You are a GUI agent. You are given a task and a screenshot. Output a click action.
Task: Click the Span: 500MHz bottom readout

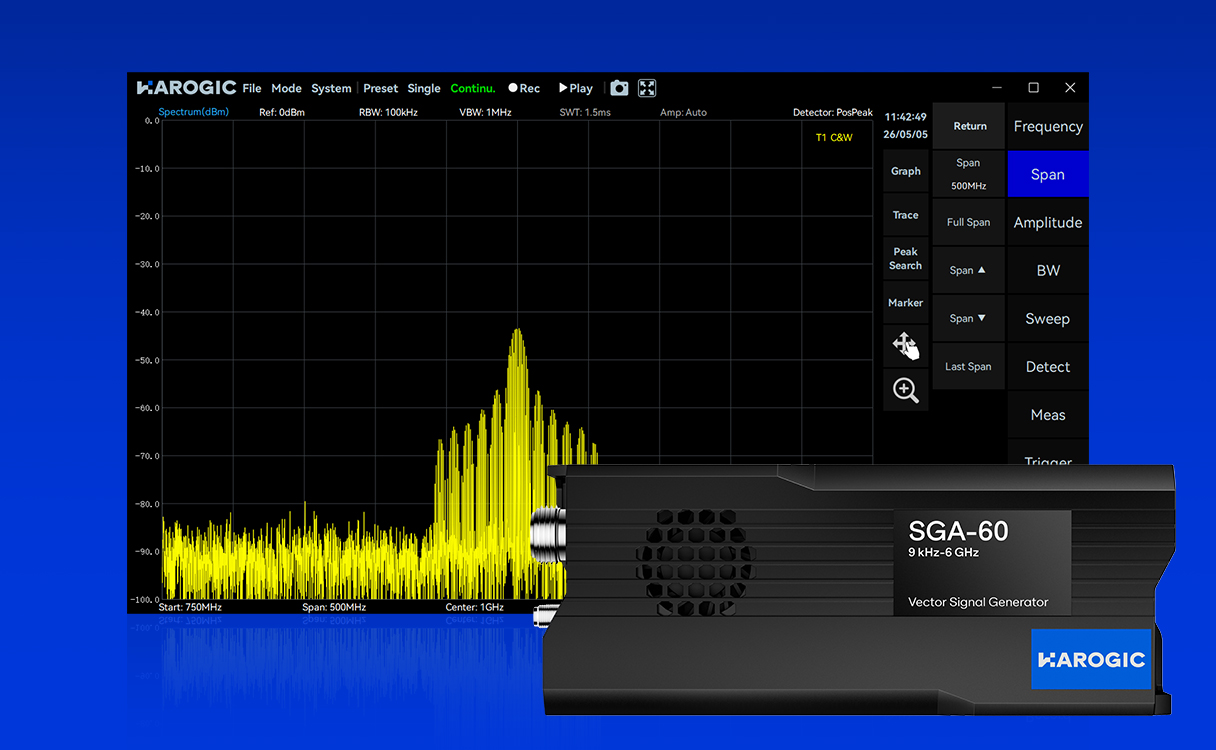pos(334,607)
